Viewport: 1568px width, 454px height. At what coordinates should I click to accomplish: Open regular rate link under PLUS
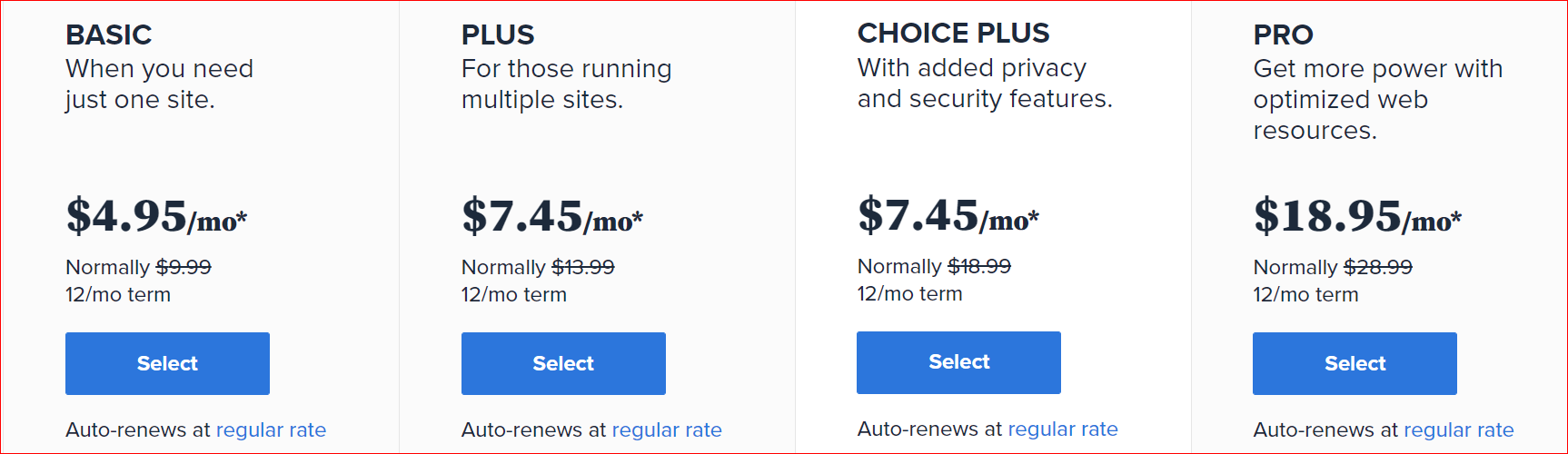pyautogui.click(x=667, y=429)
